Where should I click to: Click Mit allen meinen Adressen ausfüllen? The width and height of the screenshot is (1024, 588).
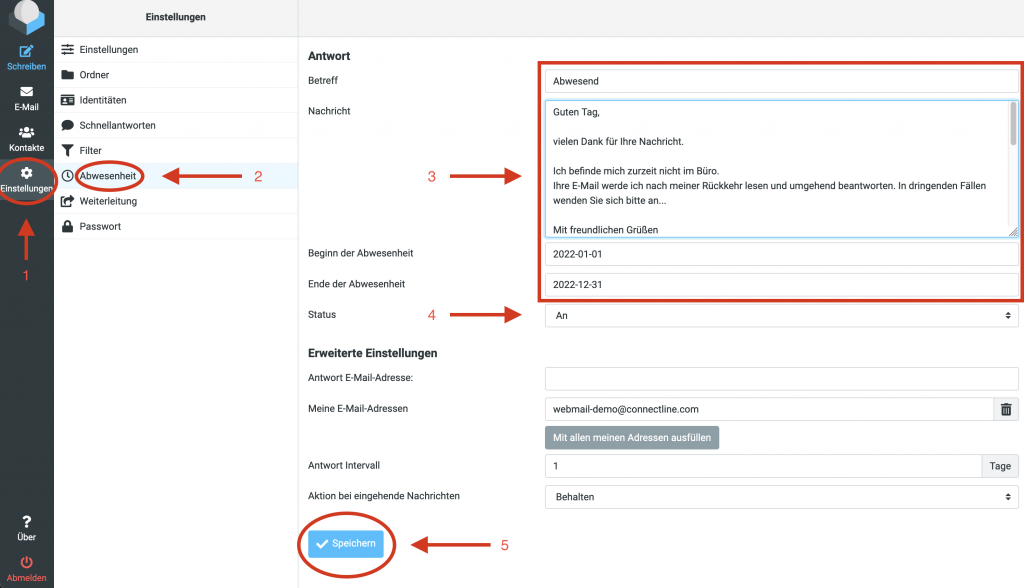click(x=632, y=438)
